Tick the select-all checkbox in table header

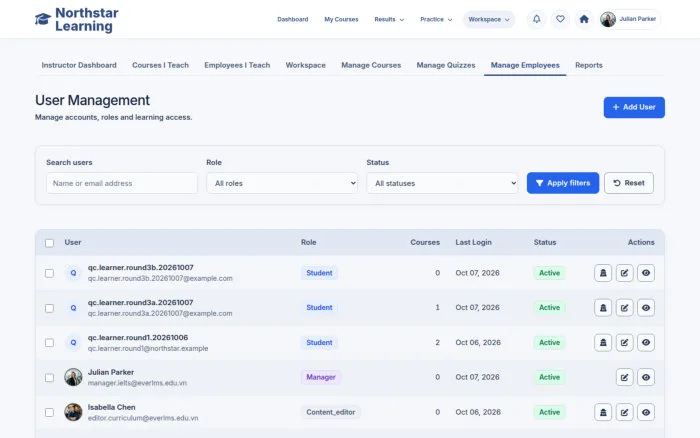50,243
